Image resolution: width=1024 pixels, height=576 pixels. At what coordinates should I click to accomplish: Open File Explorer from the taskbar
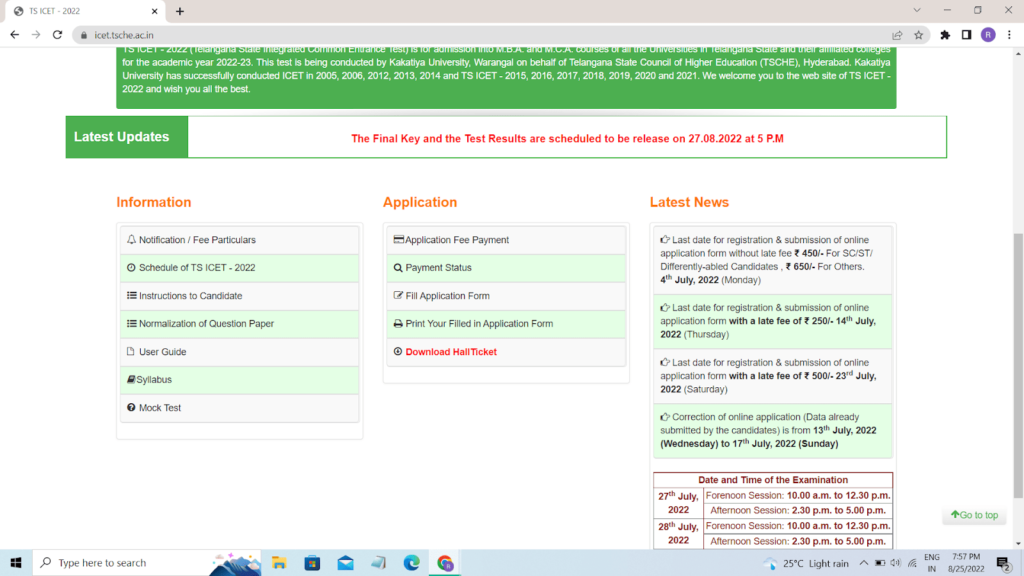coord(279,563)
